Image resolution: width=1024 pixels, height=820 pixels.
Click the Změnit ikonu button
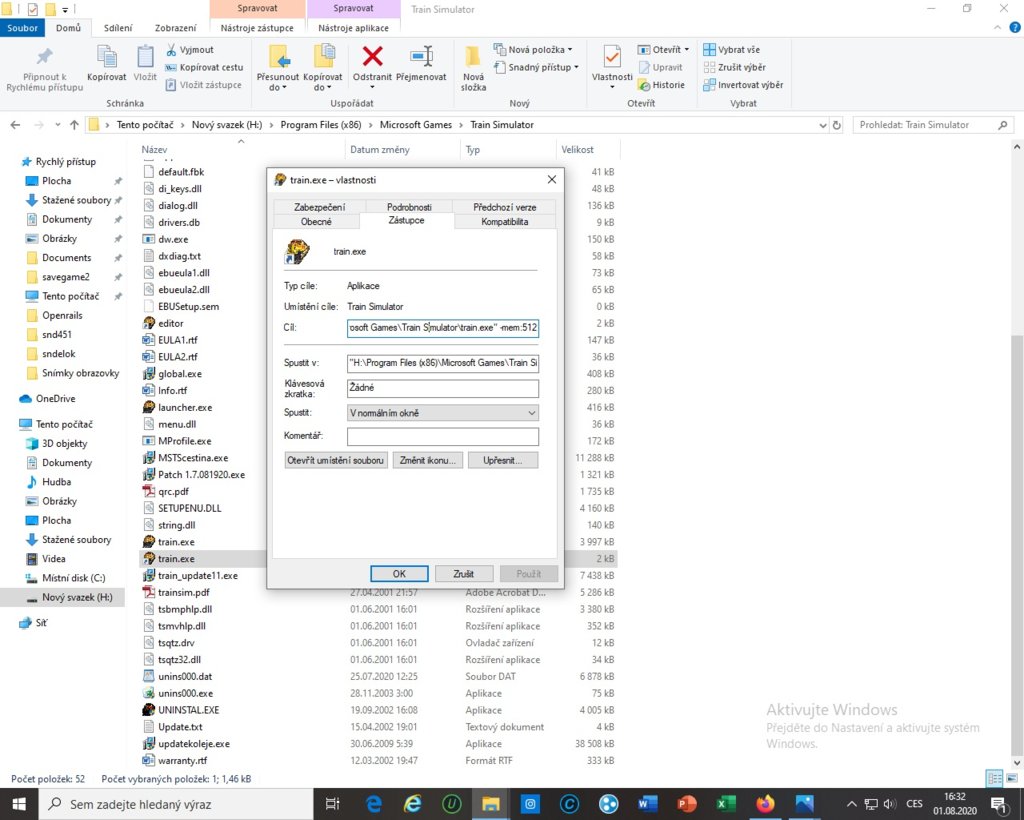coord(428,460)
